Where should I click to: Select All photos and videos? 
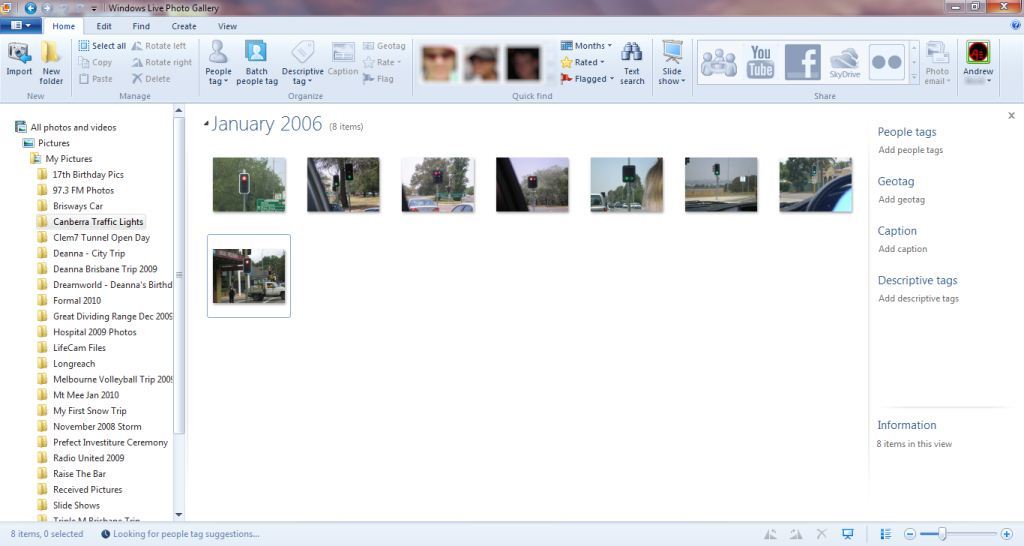click(73, 127)
